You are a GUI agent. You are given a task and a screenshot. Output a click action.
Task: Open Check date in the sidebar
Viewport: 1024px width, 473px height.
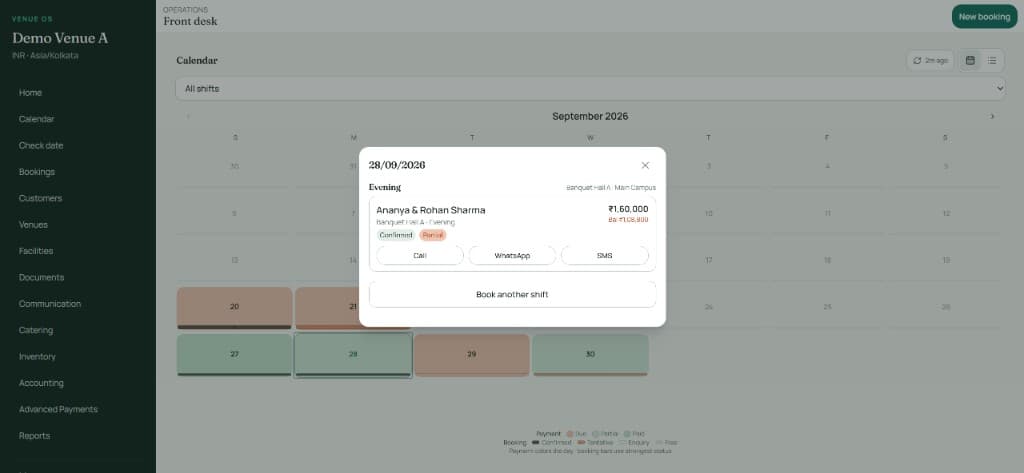41,146
